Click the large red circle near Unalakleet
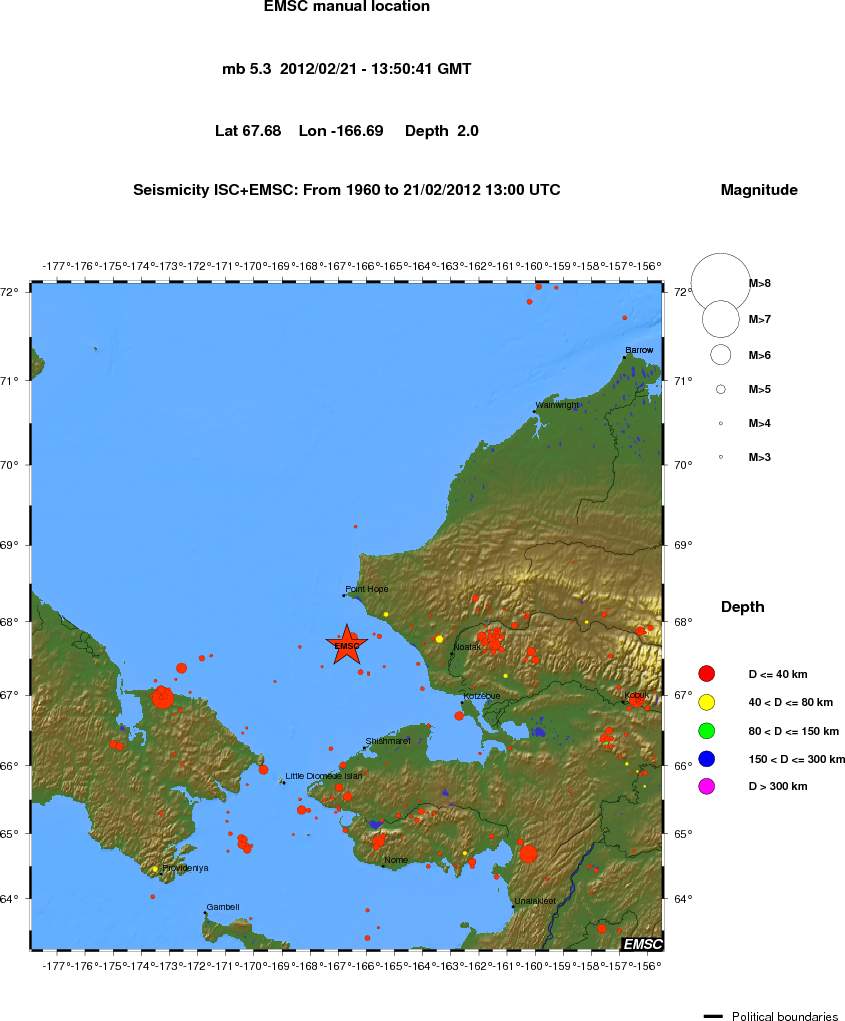 [x=528, y=853]
